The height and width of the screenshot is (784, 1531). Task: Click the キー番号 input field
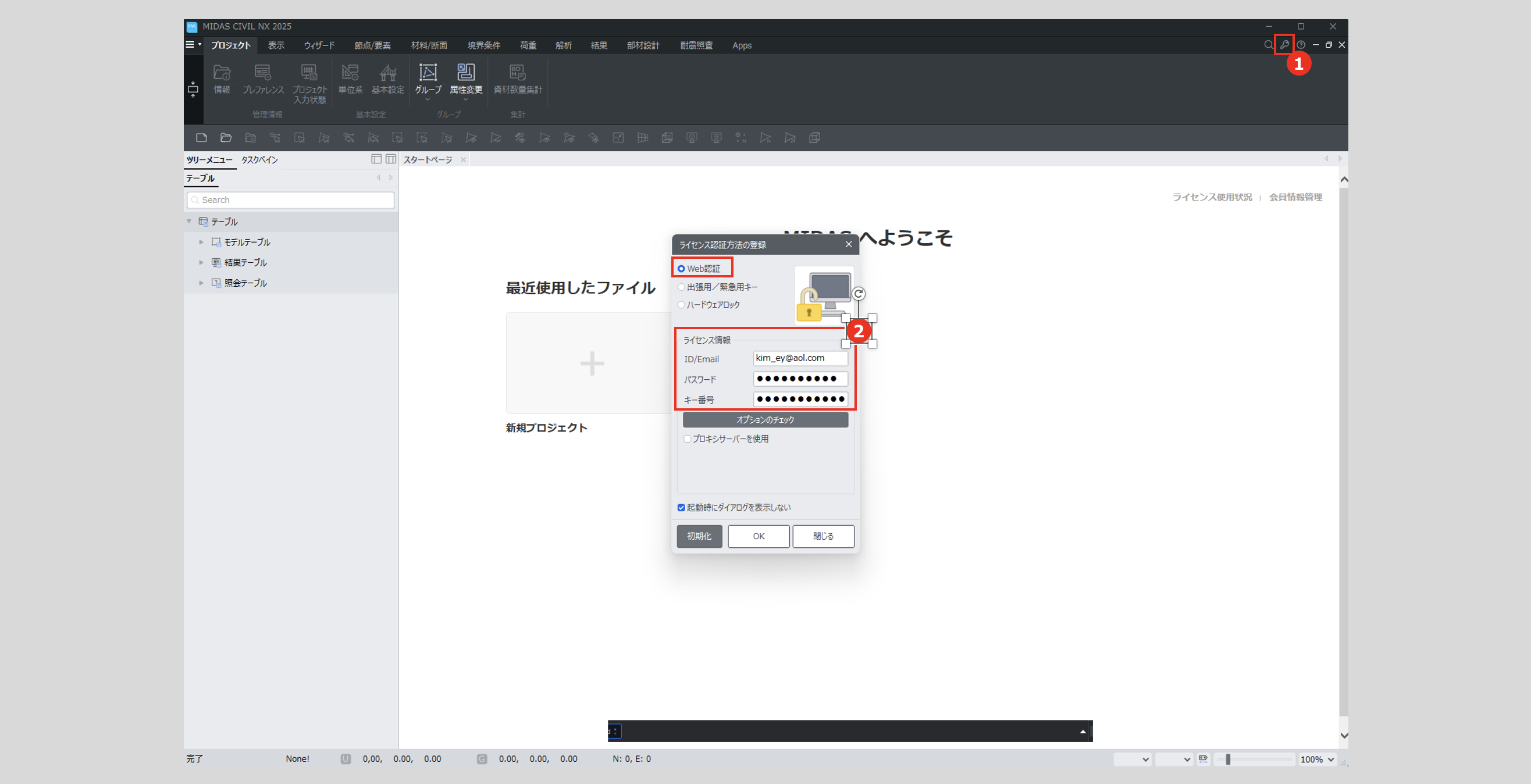click(800, 399)
